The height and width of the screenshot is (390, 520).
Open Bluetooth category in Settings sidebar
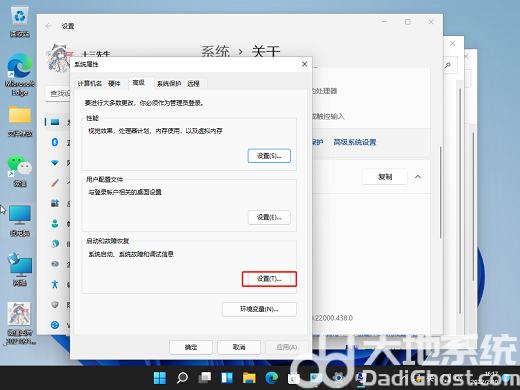click(55, 142)
